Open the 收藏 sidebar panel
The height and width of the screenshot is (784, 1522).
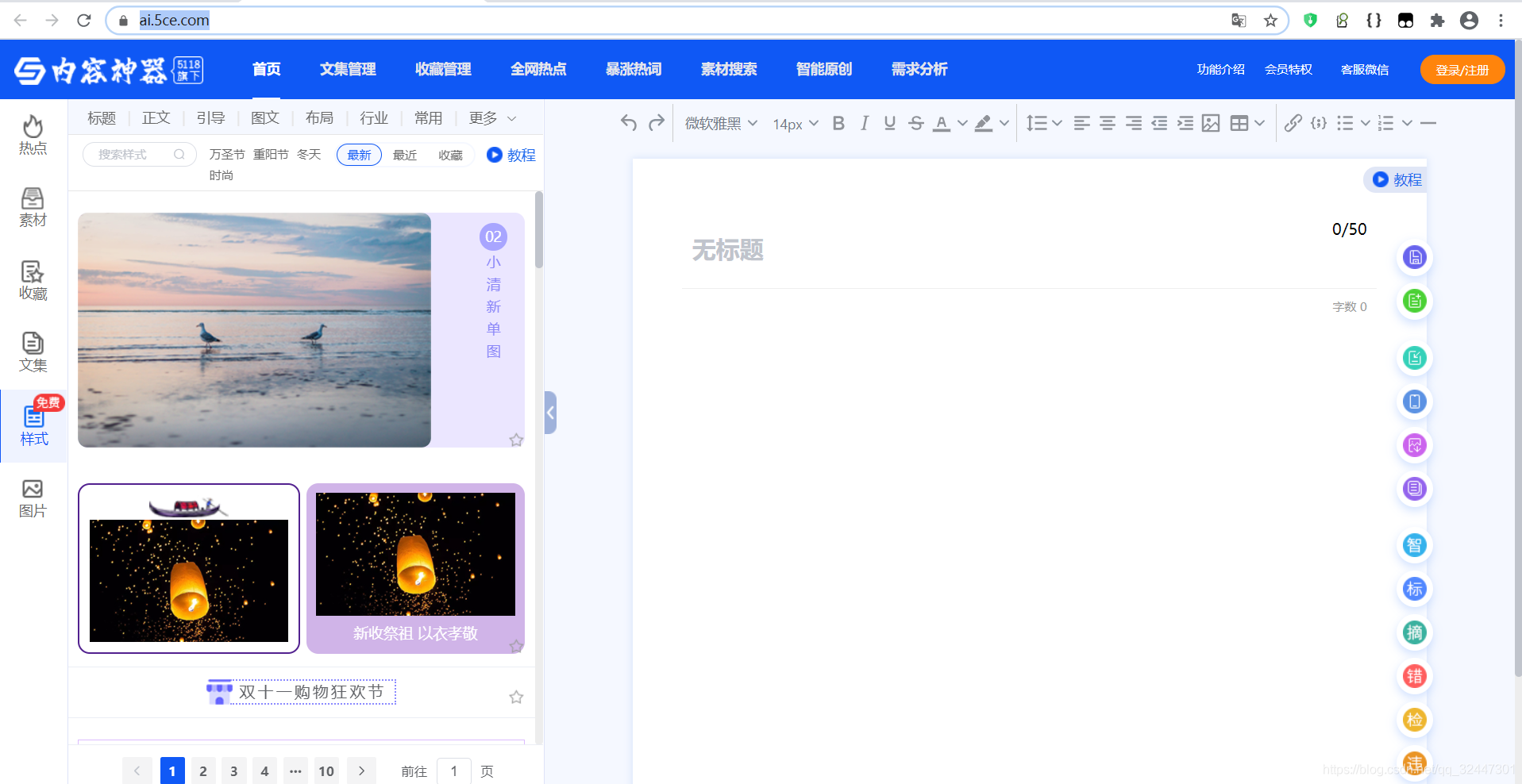tap(33, 281)
